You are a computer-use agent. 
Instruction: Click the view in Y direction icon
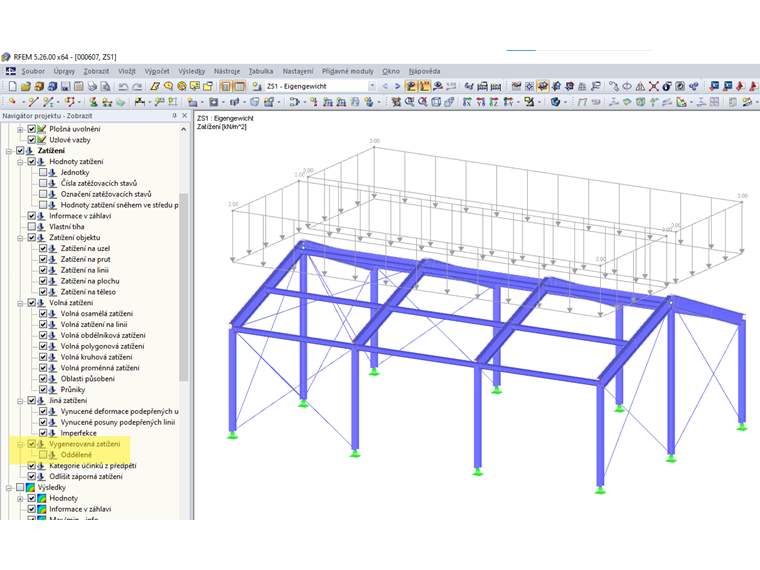[x=481, y=102]
